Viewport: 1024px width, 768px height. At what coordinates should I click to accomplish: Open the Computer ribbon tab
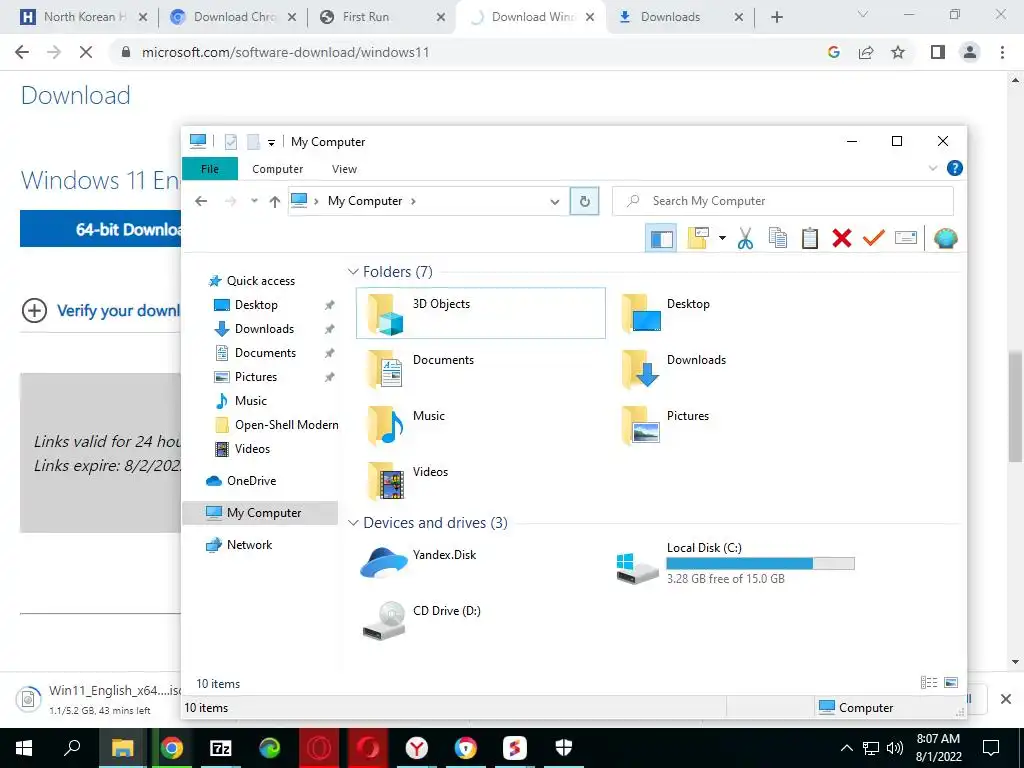point(278,169)
